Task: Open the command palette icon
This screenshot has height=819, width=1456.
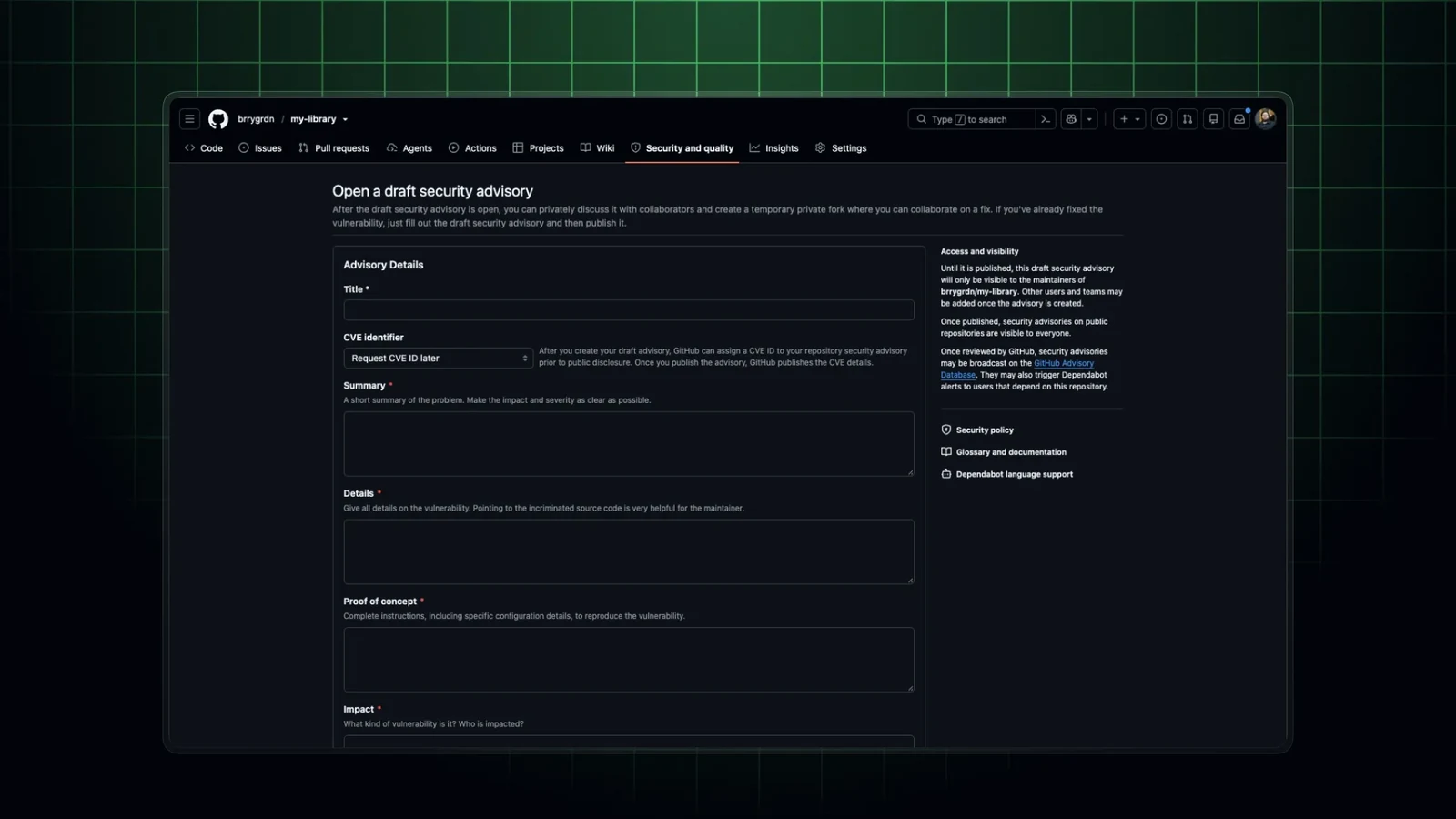Action: 1046,119
